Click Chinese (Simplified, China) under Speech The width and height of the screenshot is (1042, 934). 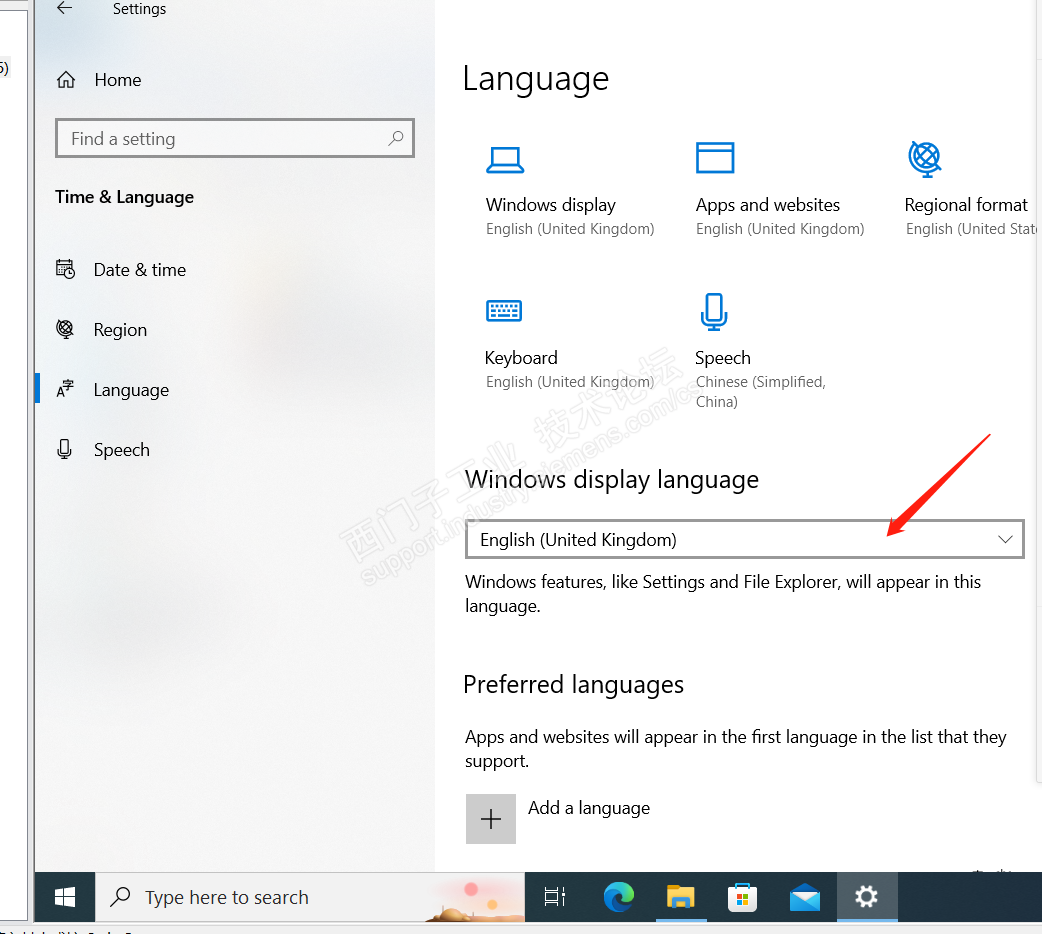pos(760,392)
